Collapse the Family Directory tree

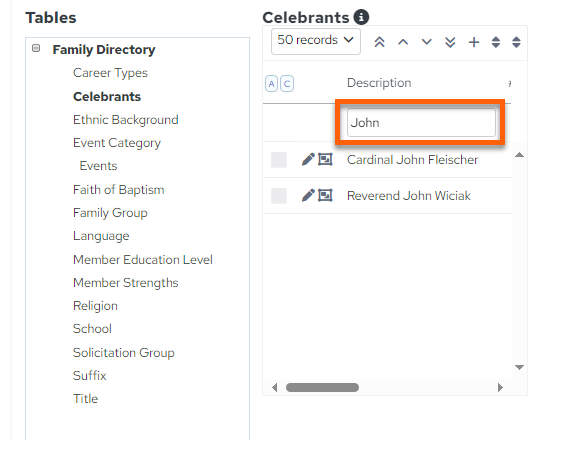tap(36, 48)
